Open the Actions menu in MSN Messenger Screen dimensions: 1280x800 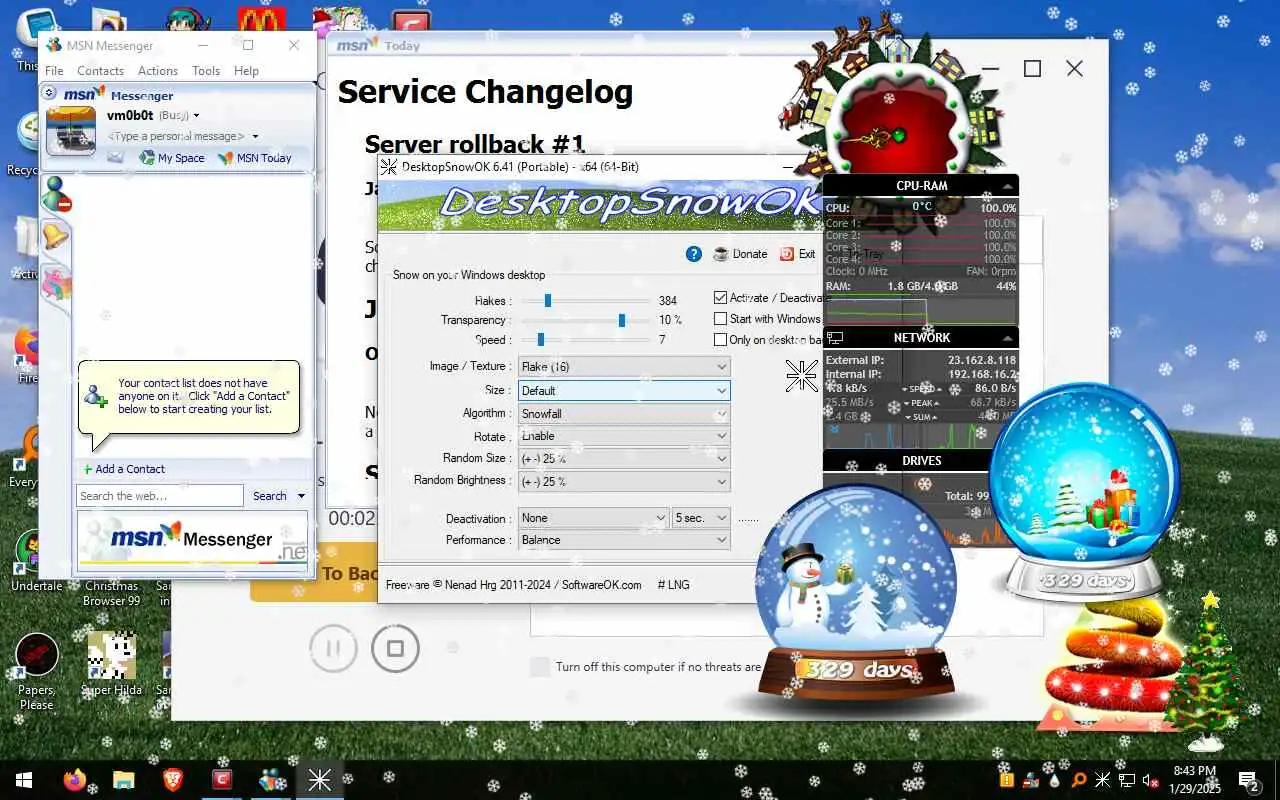pyautogui.click(x=158, y=71)
